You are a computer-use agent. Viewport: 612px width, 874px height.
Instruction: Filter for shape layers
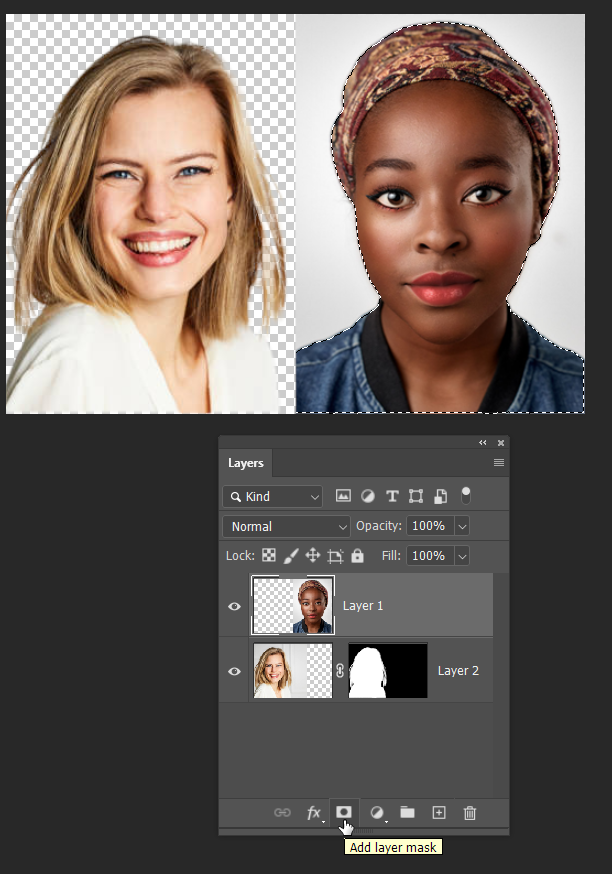[x=416, y=496]
